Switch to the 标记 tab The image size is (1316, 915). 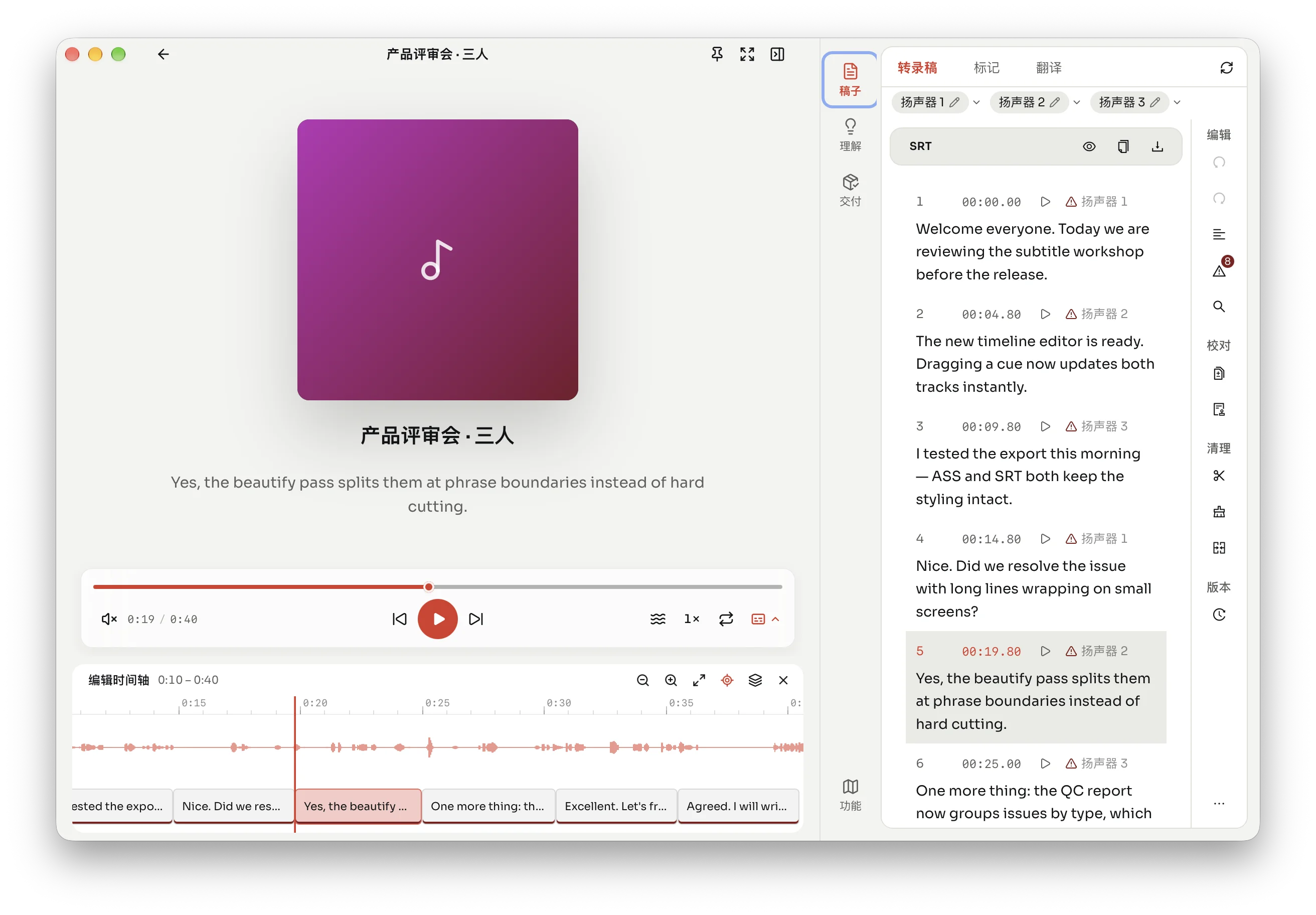click(x=986, y=68)
